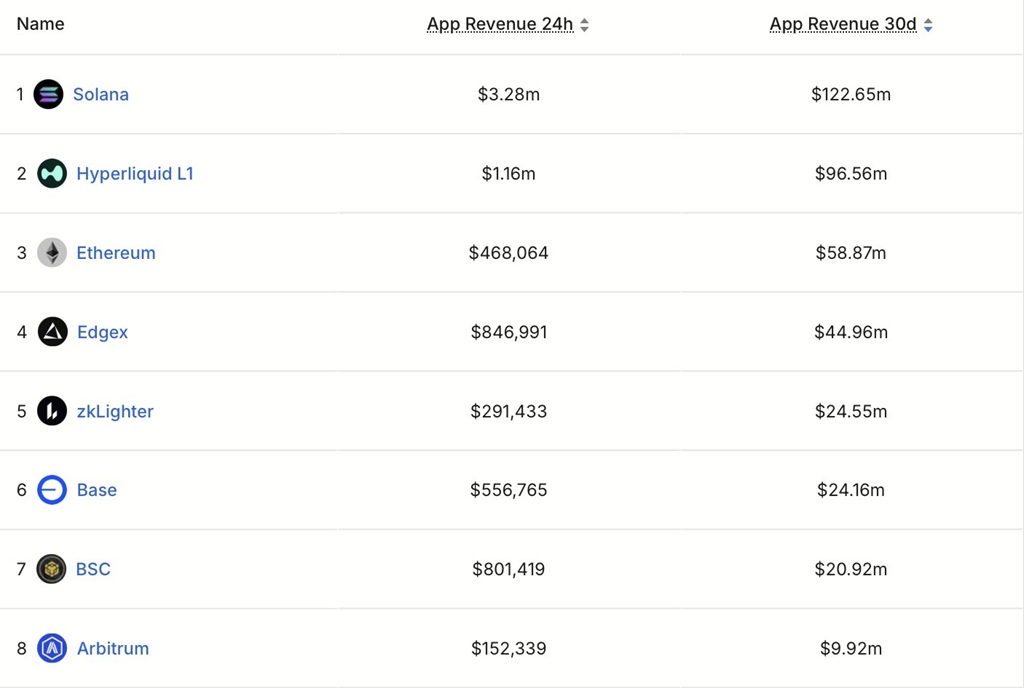Open the BSC chain link

[x=93, y=569]
